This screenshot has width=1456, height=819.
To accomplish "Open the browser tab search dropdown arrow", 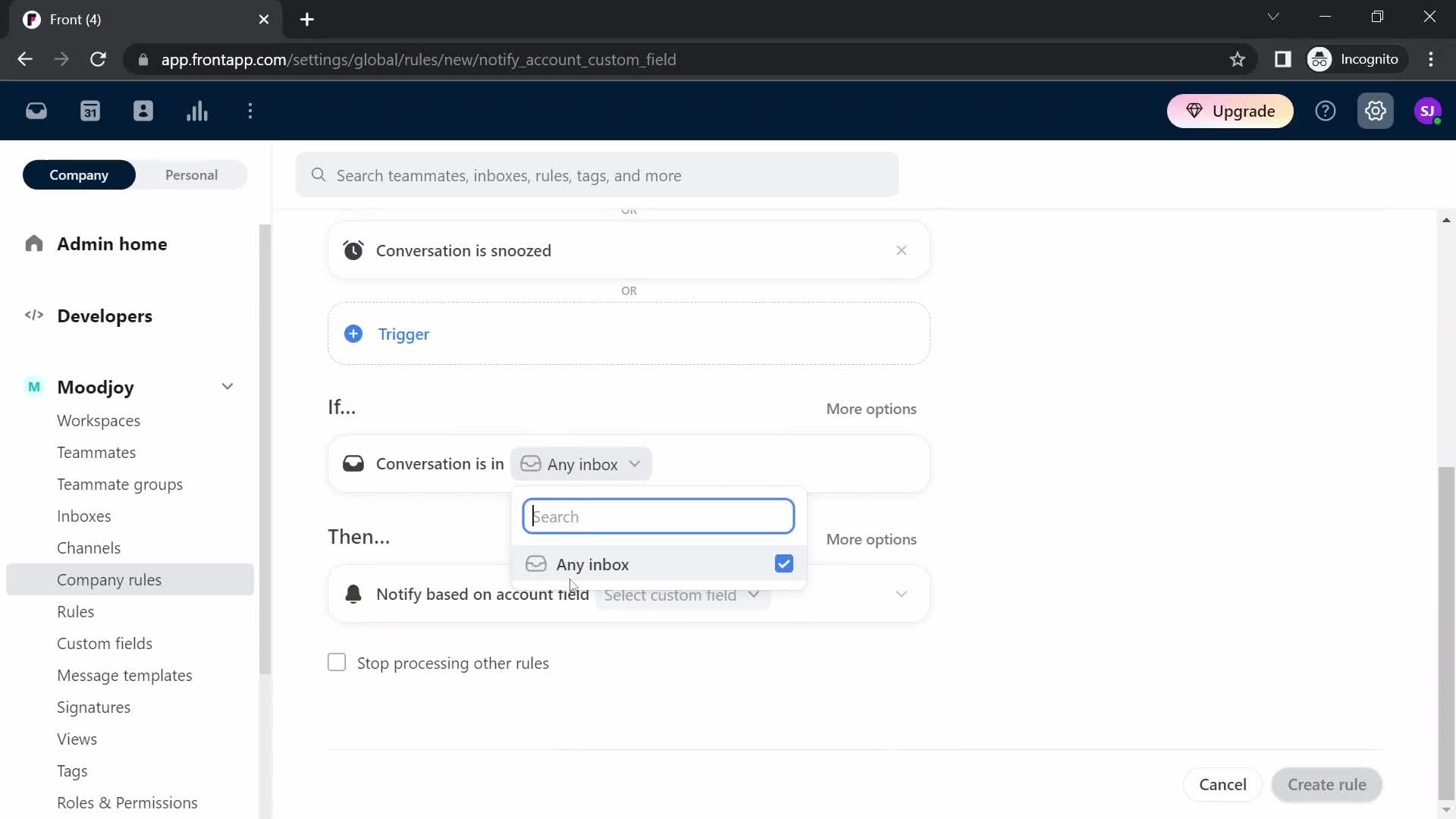I will click(x=1273, y=17).
